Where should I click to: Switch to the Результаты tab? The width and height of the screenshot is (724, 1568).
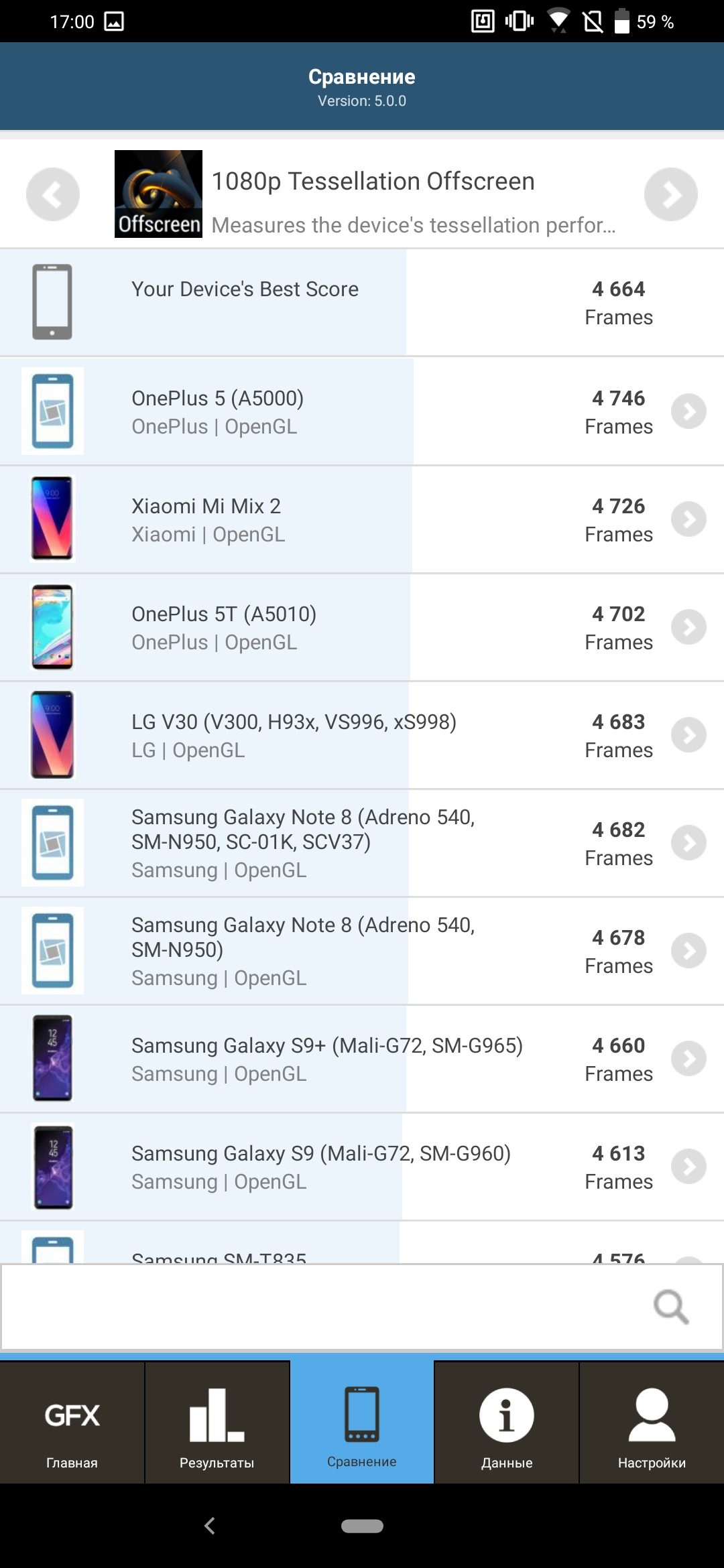coord(217,1423)
